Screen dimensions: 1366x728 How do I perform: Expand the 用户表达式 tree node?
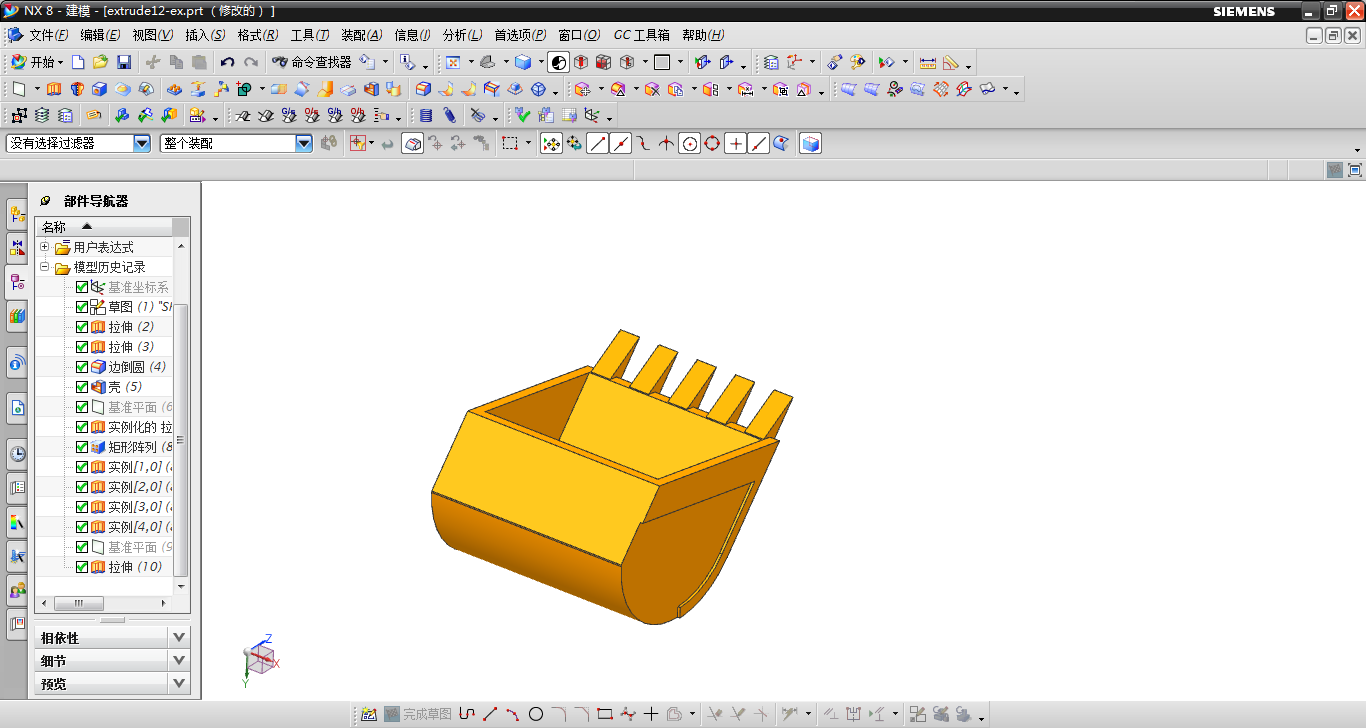[x=44, y=247]
